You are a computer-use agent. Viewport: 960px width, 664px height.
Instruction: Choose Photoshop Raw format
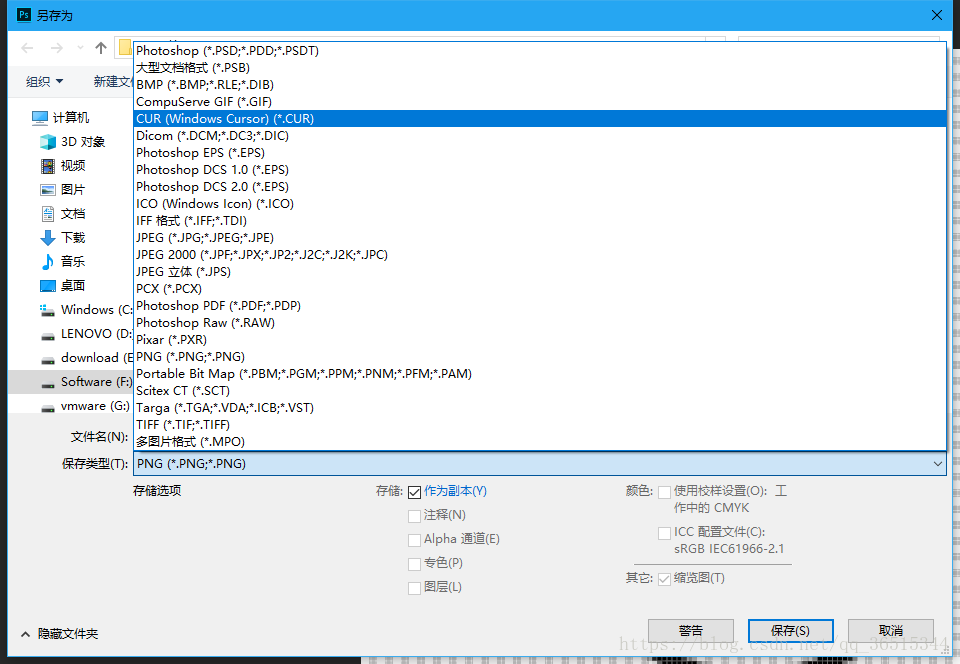(x=539, y=323)
